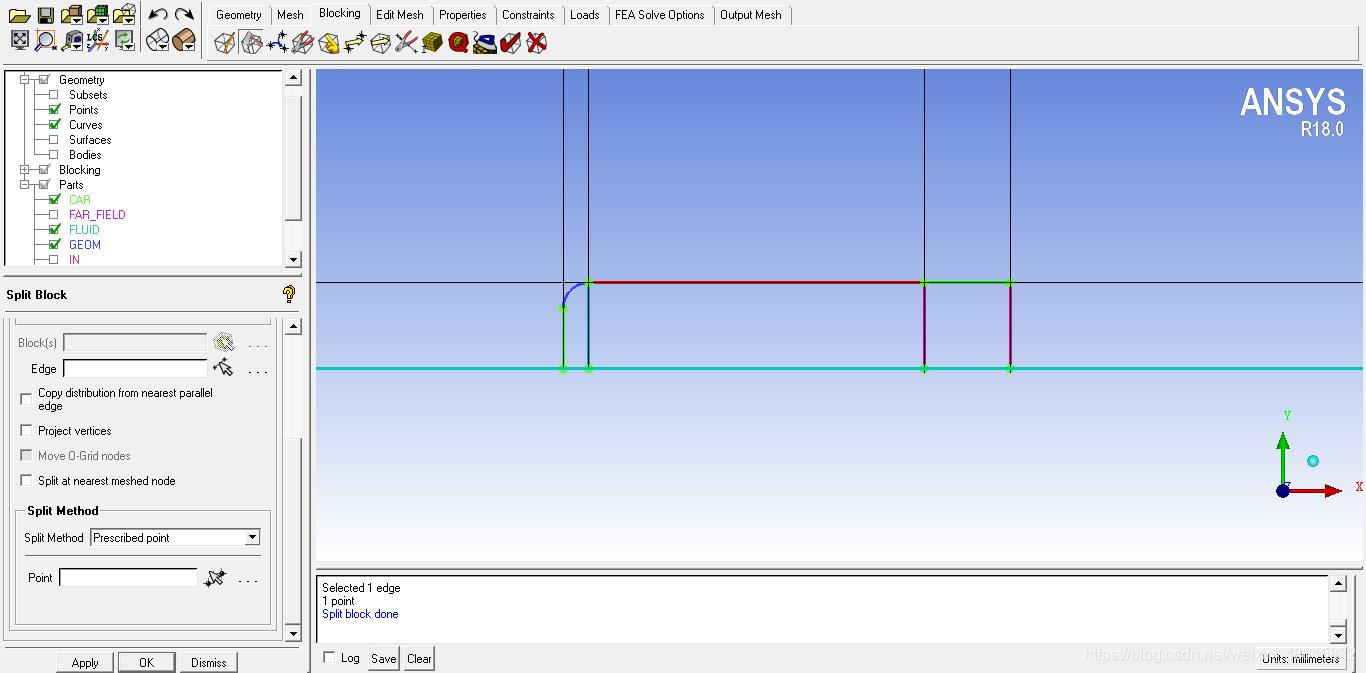
Task: Click the Clear log button
Action: pos(419,658)
